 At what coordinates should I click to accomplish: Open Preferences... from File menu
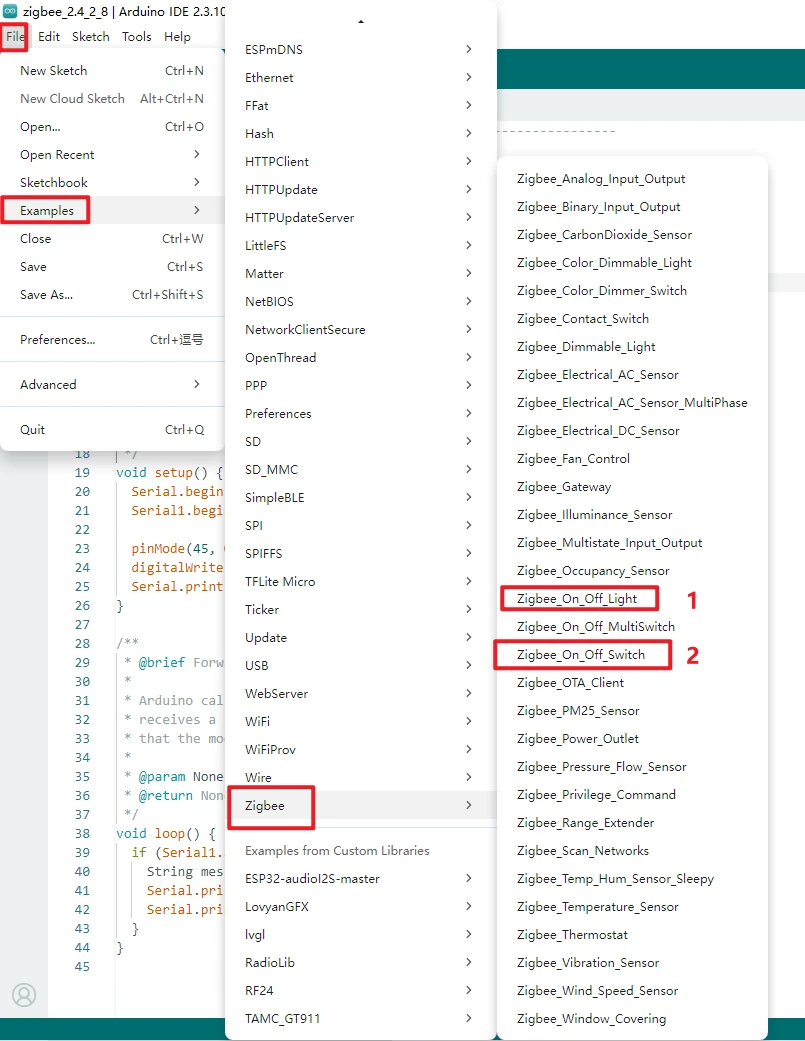[112, 339]
